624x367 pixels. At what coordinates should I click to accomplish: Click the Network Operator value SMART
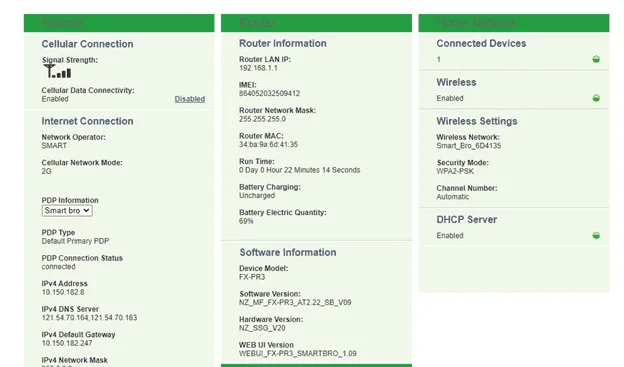tap(54, 146)
